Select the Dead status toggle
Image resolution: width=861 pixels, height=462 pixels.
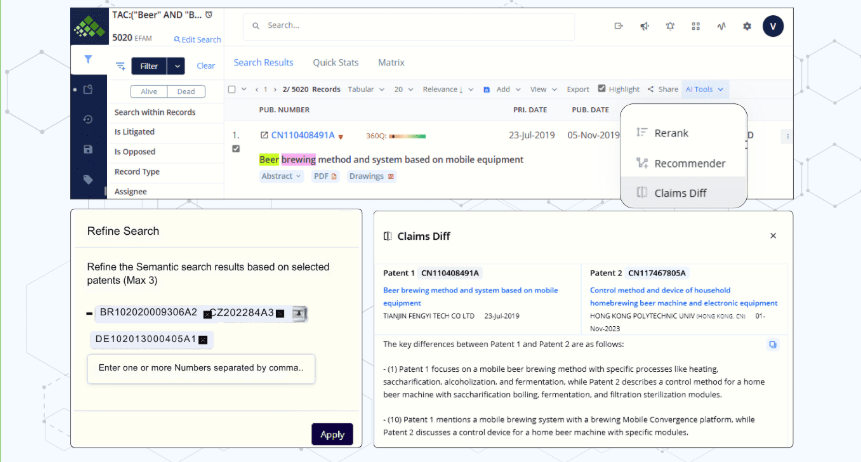(x=186, y=92)
